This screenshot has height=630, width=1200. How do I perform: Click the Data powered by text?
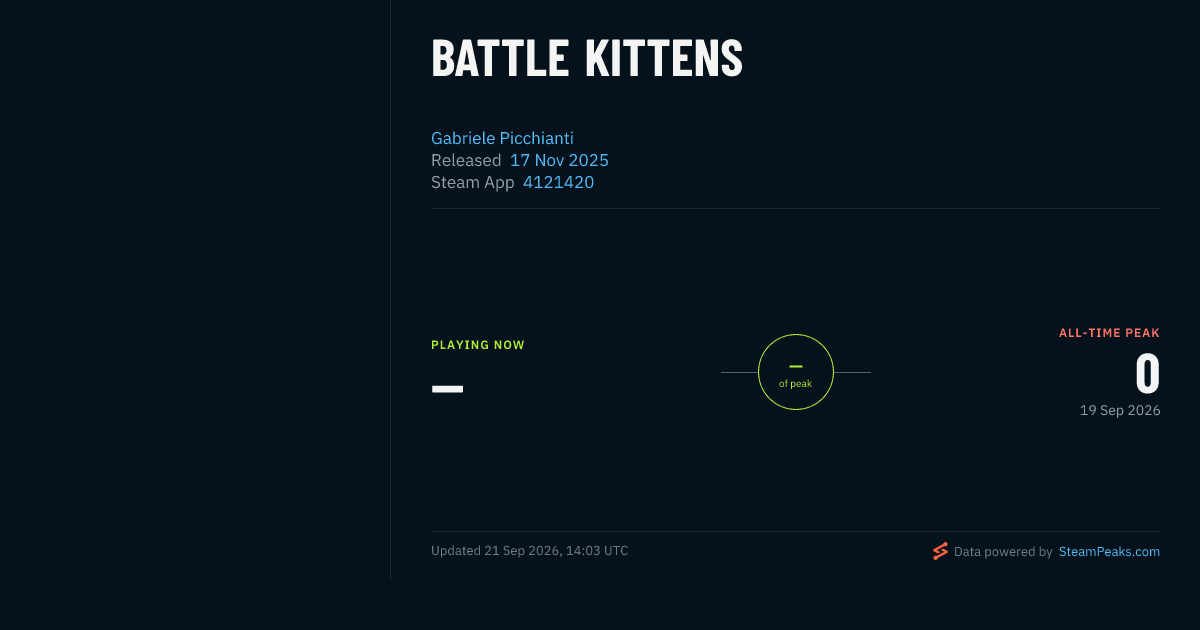1003,551
